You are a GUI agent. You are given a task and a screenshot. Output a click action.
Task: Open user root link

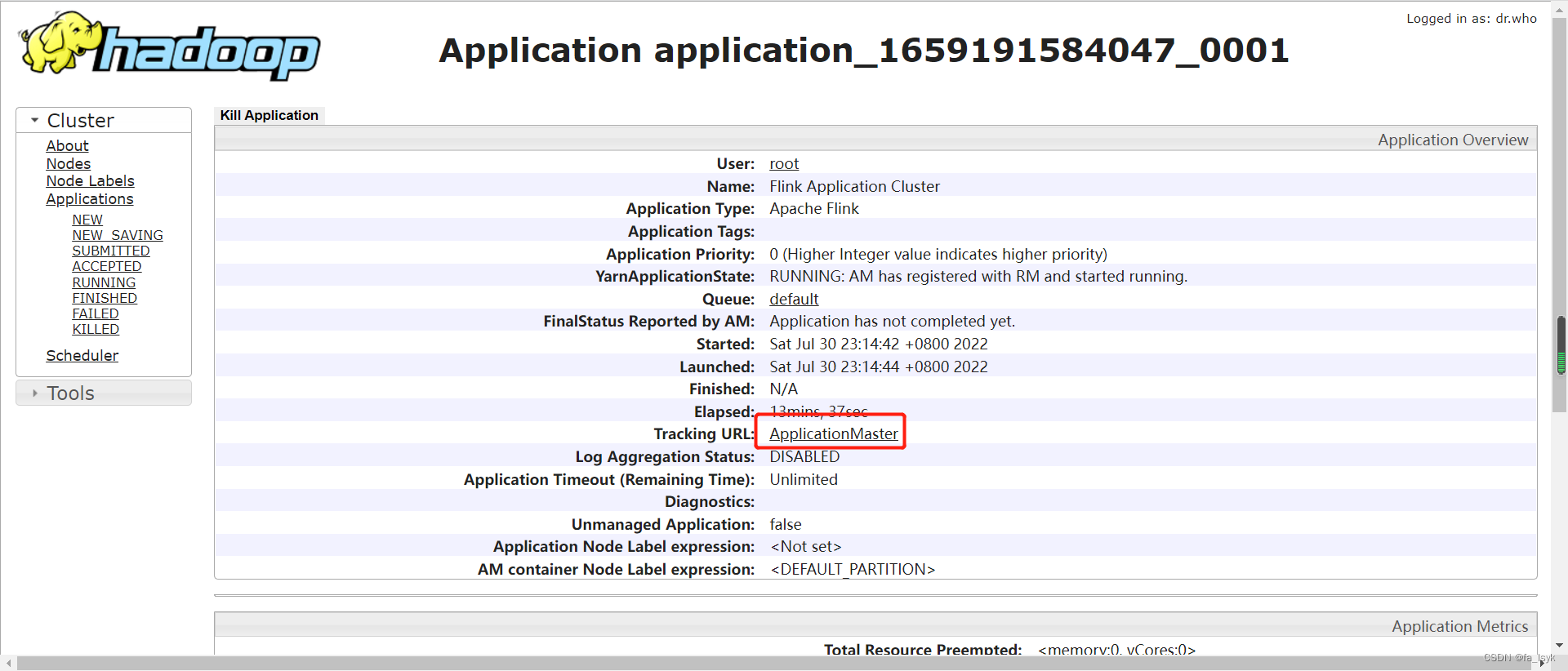pyautogui.click(x=784, y=164)
